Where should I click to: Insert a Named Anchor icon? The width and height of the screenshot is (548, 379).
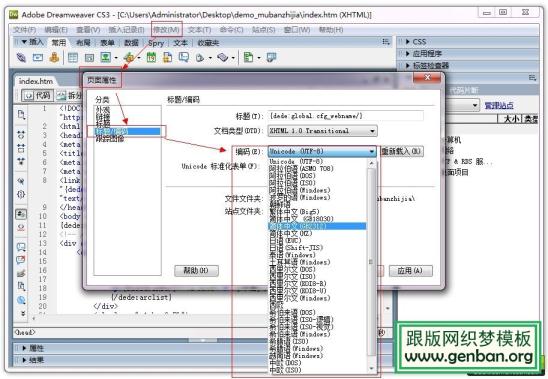click(x=54, y=57)
